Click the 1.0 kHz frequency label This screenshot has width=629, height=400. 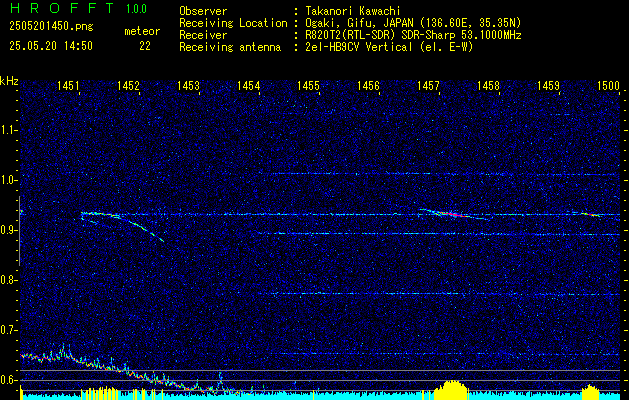coord(8,180)
